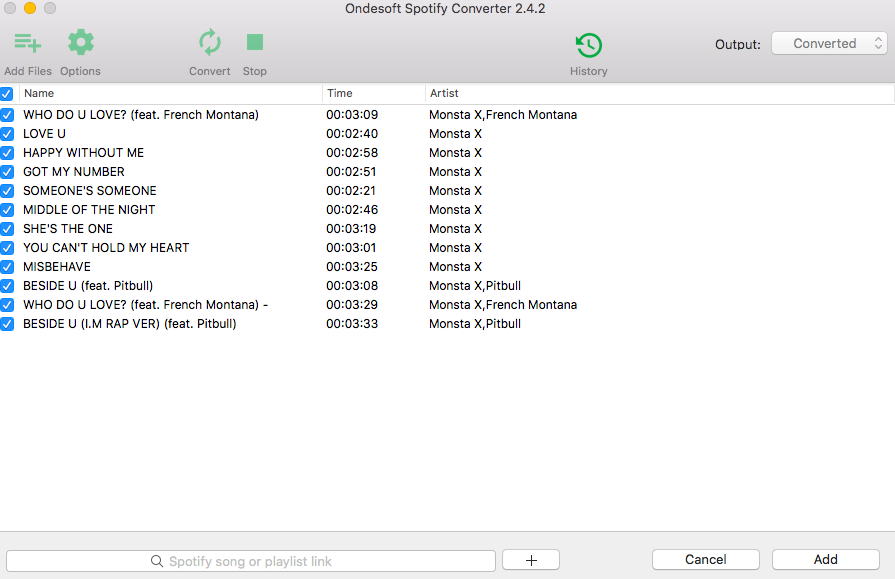Uncheck the SOMEONE'S SOMEONE checkbox
Screen dimensions: 895x579
point(7,191)
